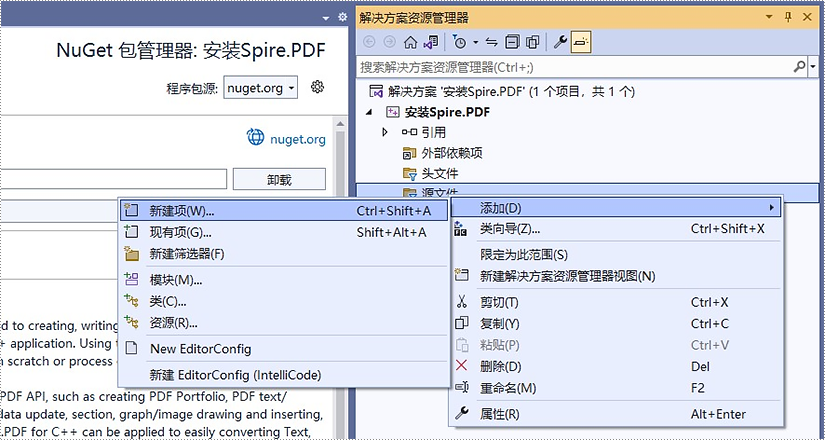
Task: Click the new item icon beside 新建项(W)
Action: point(131,211)
